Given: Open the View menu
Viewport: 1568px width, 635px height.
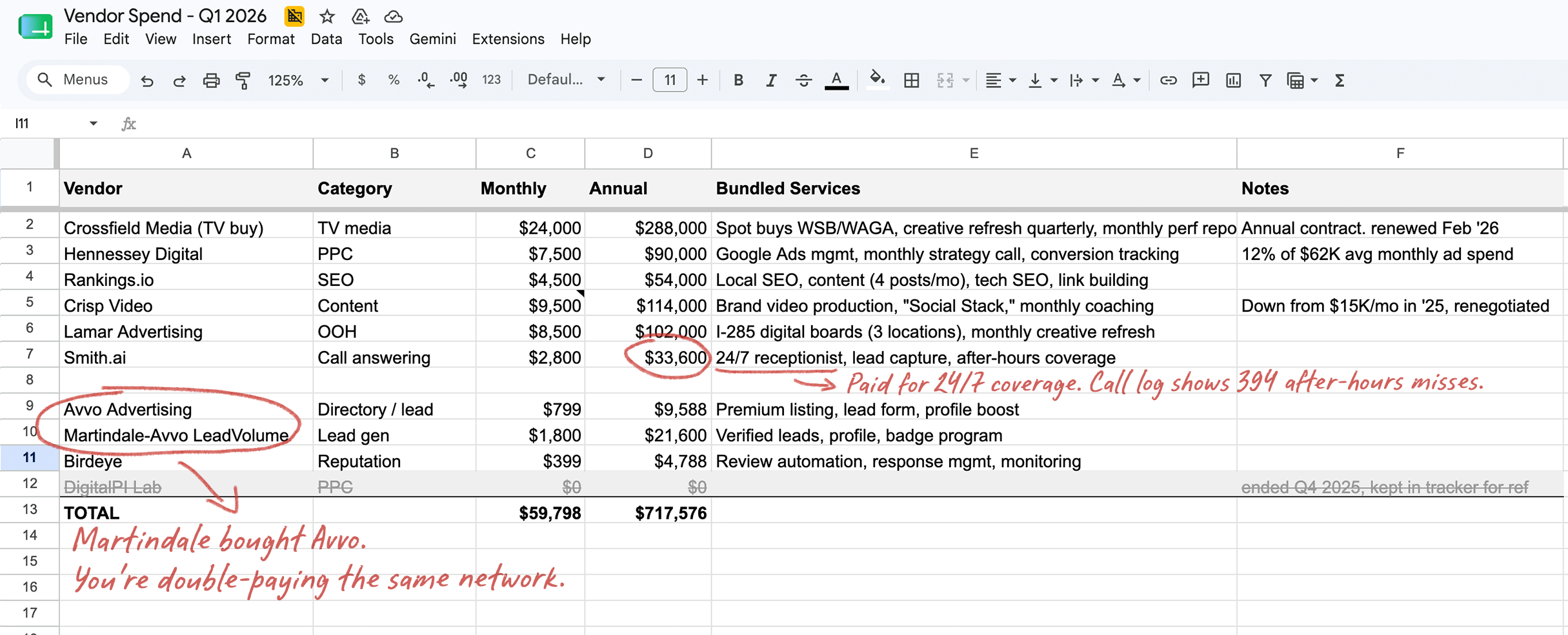Looking at the screenshot, I should (161, 39).
